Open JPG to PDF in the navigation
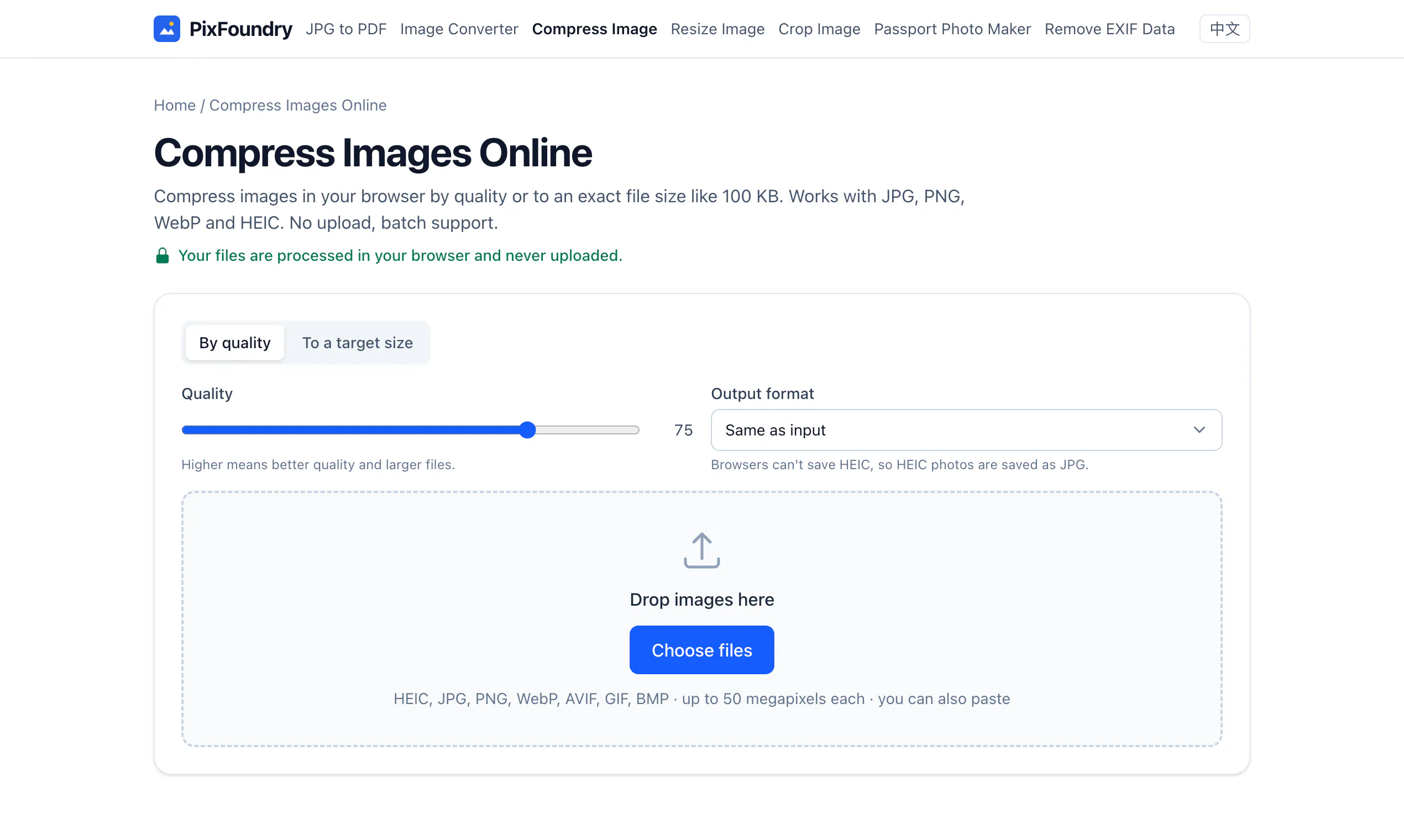1404x840 pixels. [346, 29]
